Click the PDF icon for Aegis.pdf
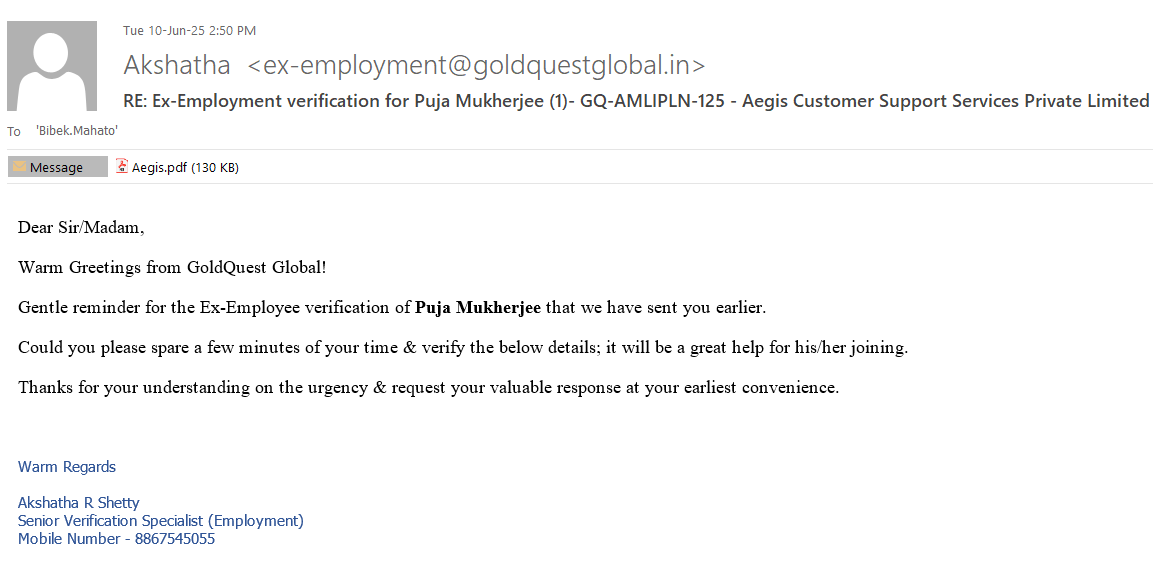Screen dimensions: 1153x562 point(122,167)
